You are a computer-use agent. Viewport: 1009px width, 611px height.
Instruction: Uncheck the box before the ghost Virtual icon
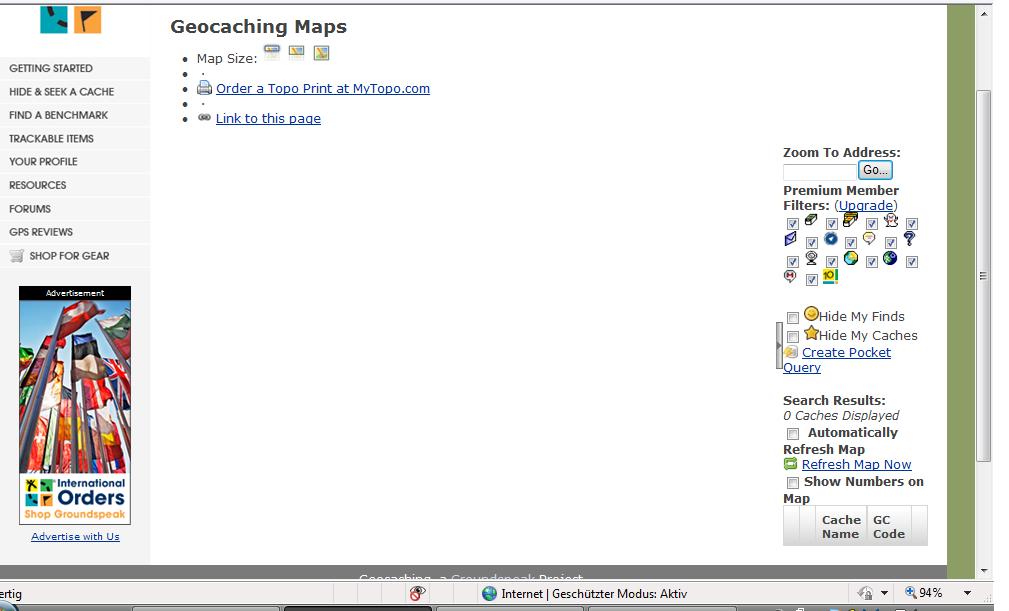871,224
